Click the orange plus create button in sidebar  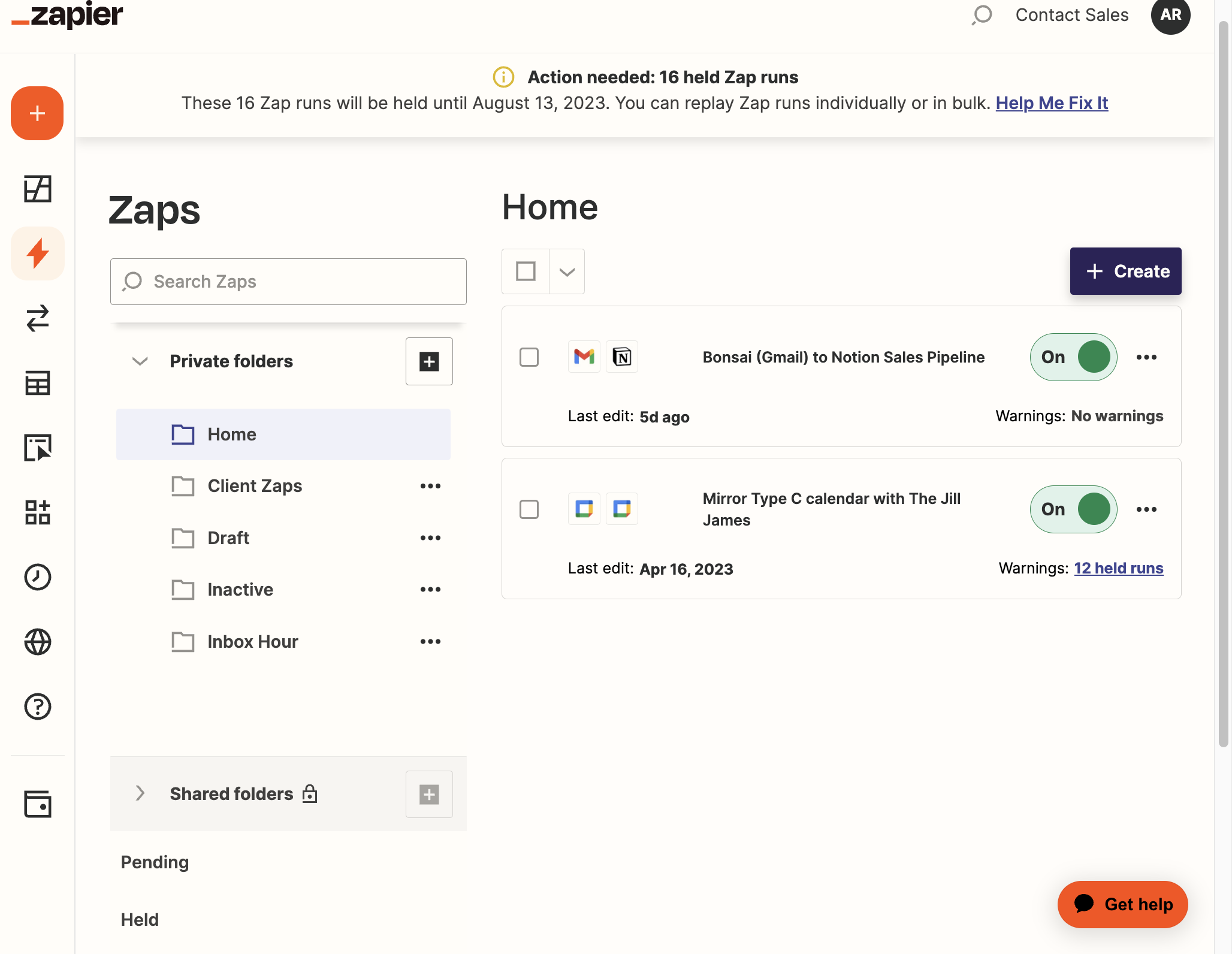tap(37, 113)
